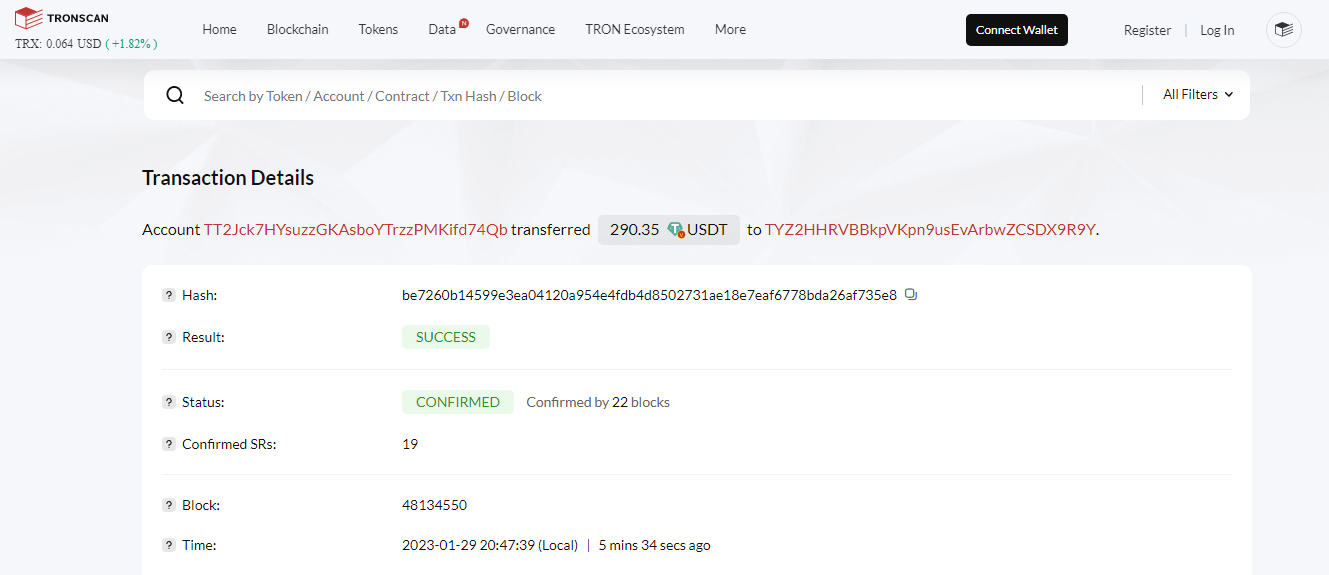Click the help icon next to Block
This screenshot has height=575, width=1329.
click(x=169, y=505)
